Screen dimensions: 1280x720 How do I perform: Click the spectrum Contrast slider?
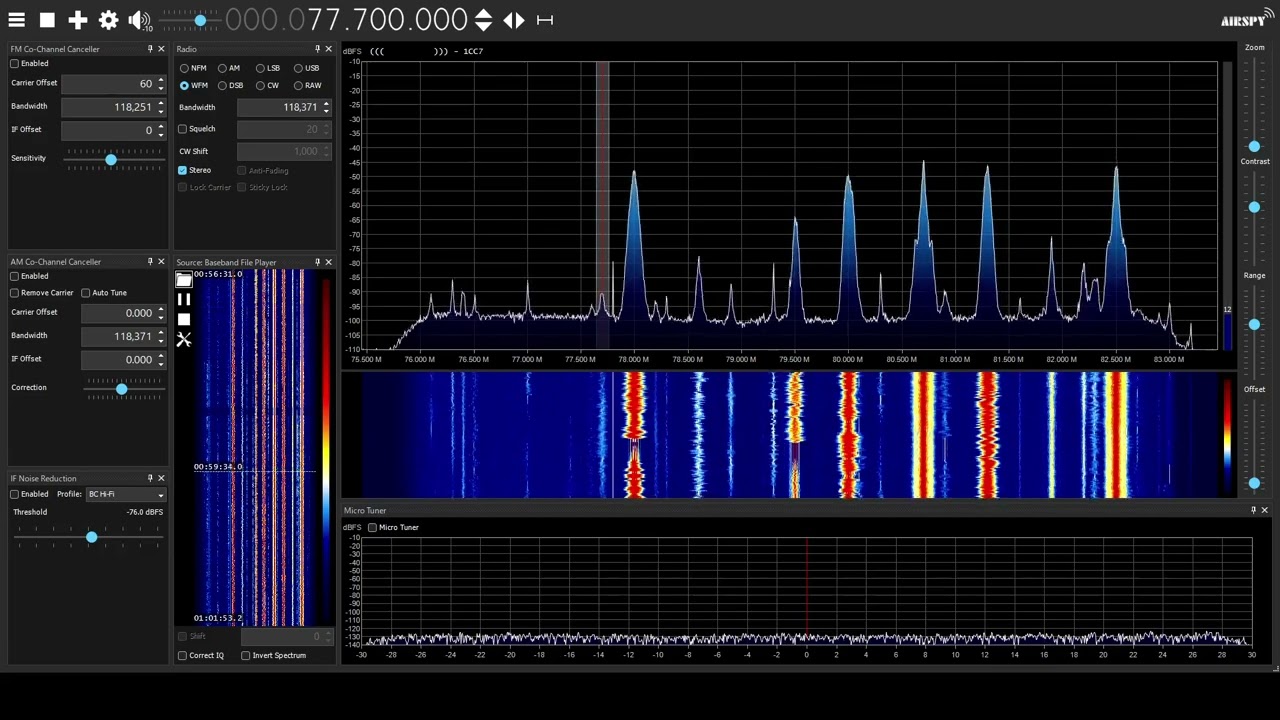pos(1254,217)
